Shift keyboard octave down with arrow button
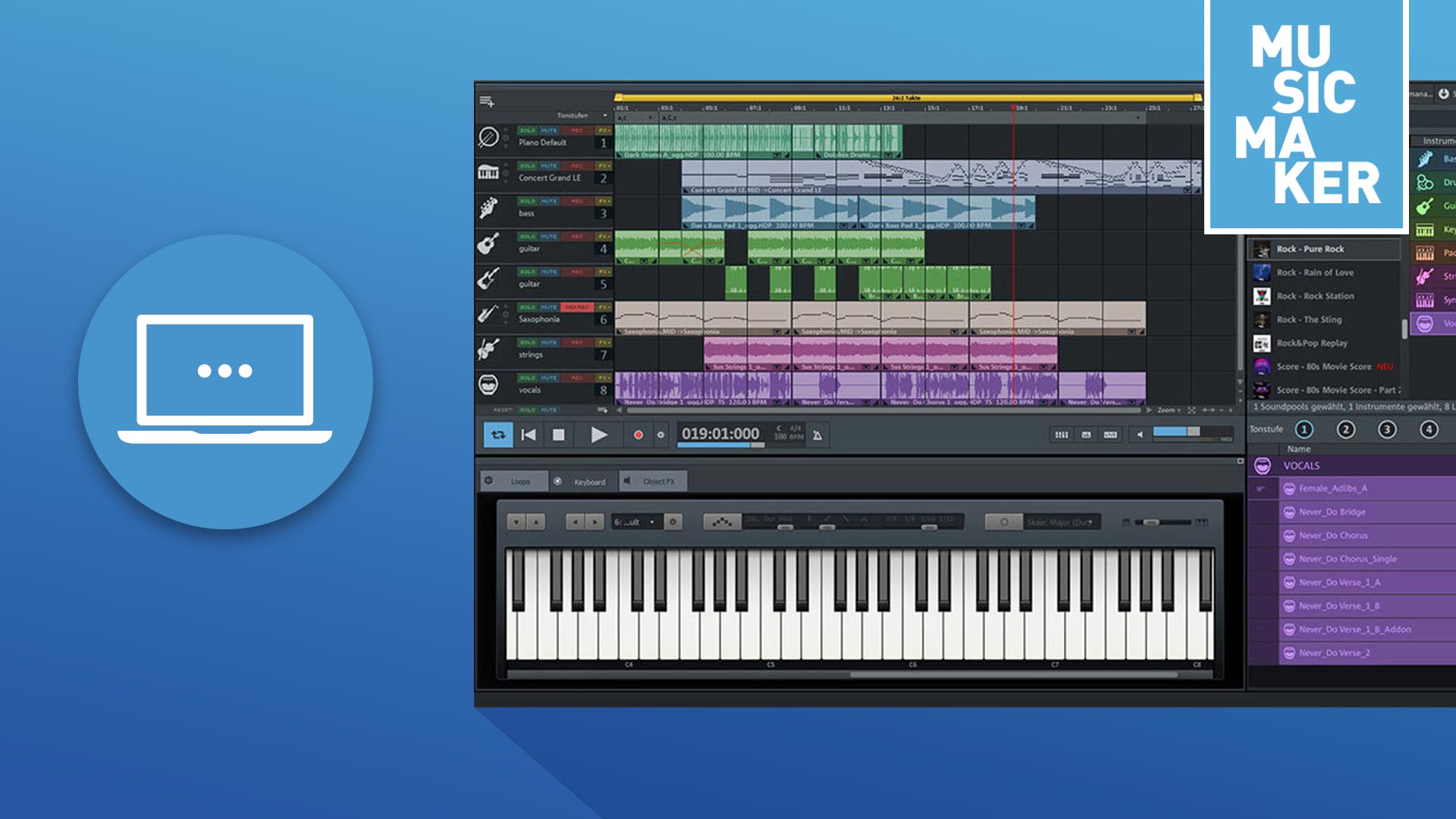Viewport: 1456px width, 819px height. pos(516,522)
